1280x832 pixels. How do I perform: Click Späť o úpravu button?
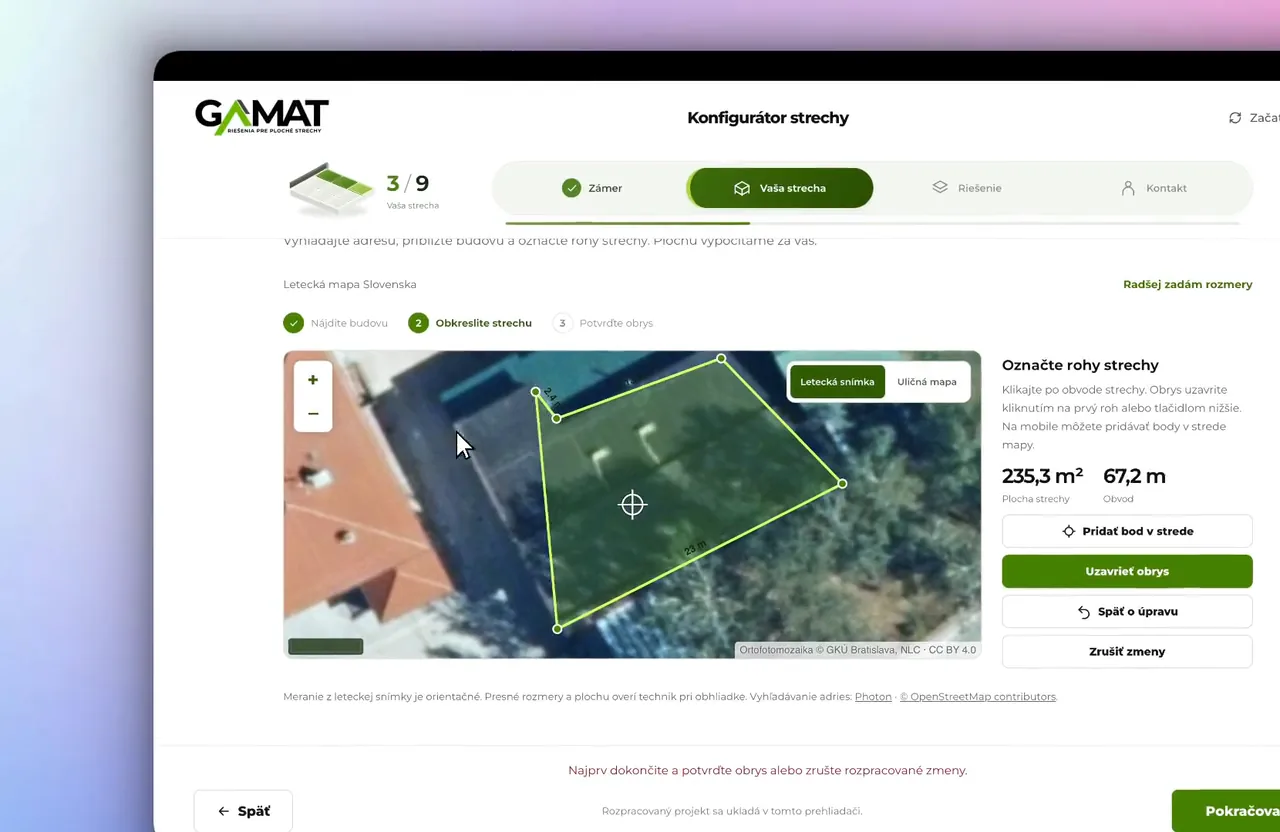pyautogui.click(x=1127, y=611)
